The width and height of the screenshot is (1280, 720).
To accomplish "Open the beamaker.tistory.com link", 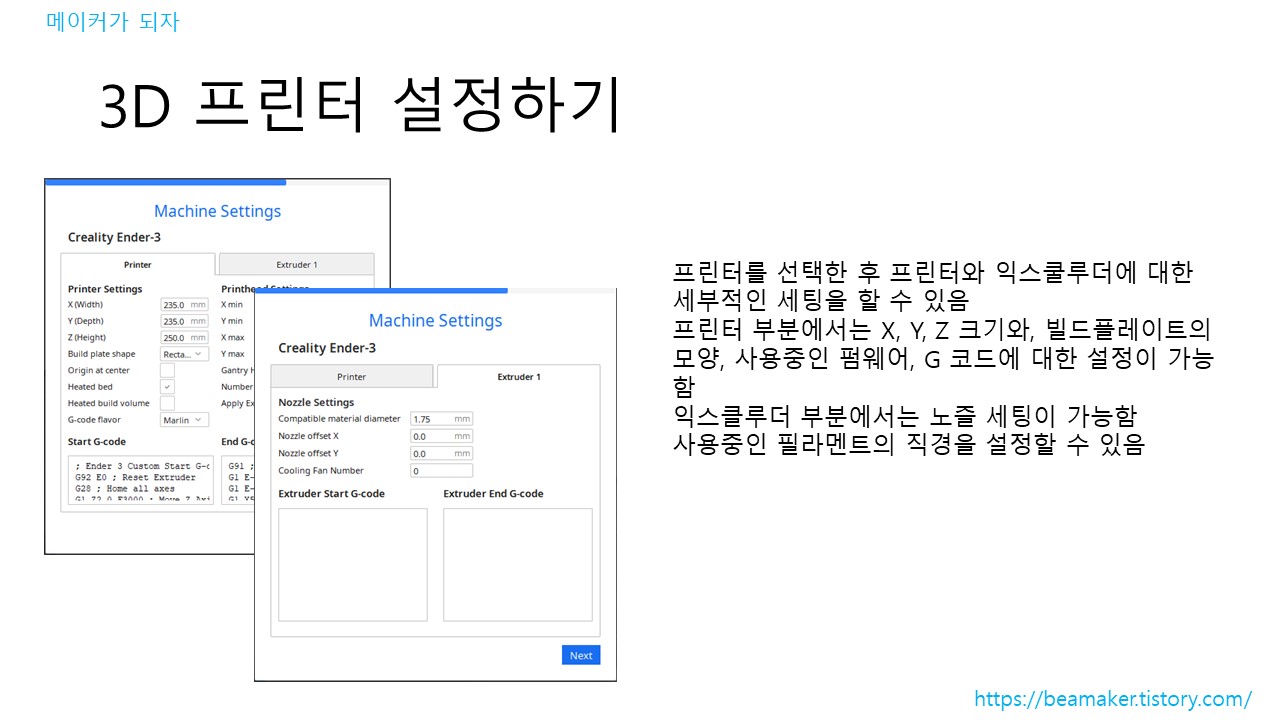I will click(1113, 699).
